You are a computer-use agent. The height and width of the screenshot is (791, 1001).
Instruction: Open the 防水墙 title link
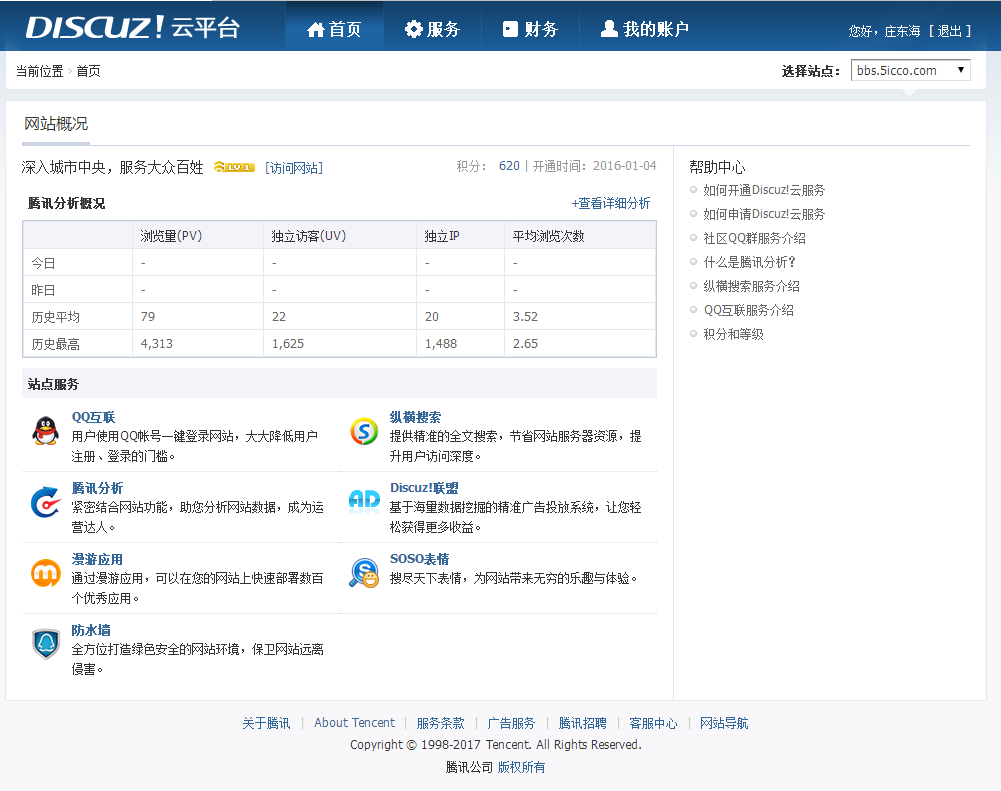(x=91, y=629)
